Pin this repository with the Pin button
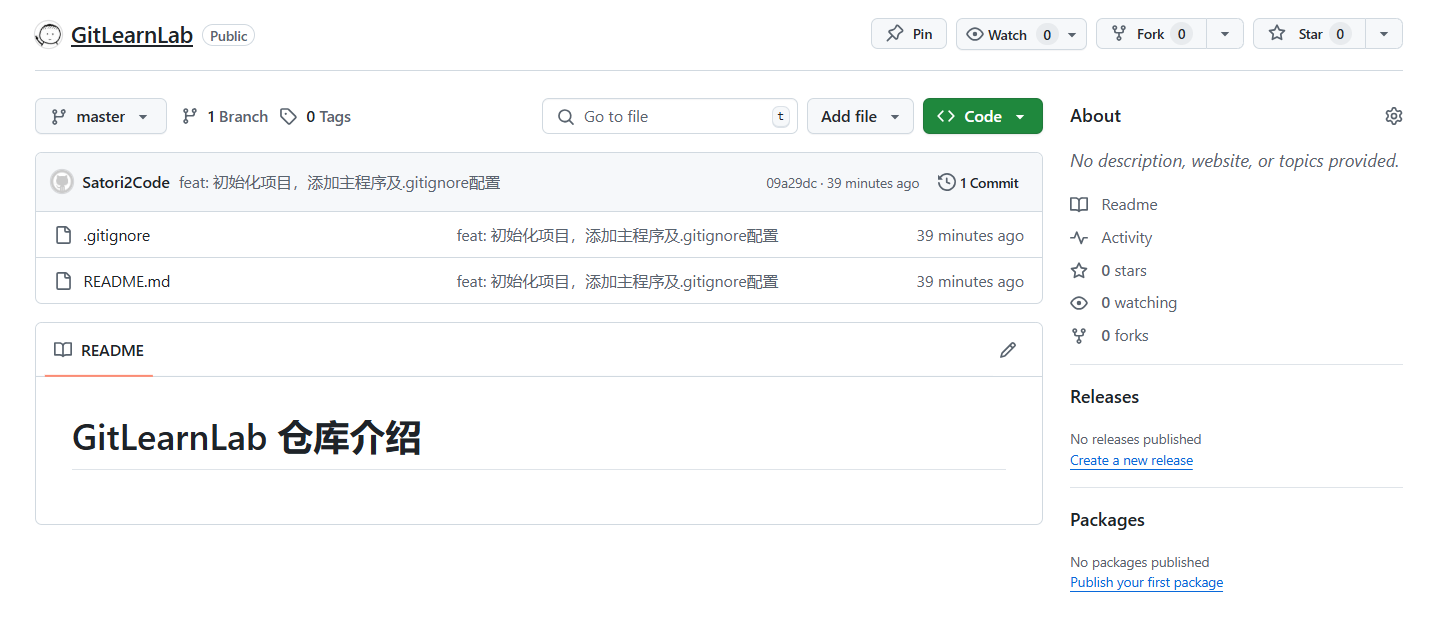 pyautogui.click(x=909, y=34)
